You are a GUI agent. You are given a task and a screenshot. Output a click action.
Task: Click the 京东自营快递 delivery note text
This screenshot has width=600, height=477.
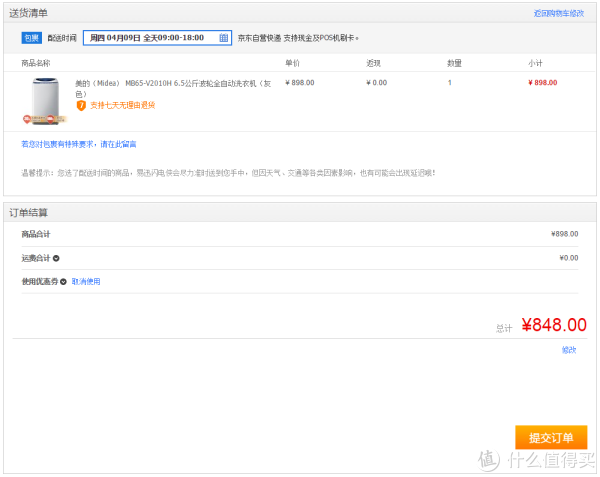pyautogui.click(x=298, y=38)
